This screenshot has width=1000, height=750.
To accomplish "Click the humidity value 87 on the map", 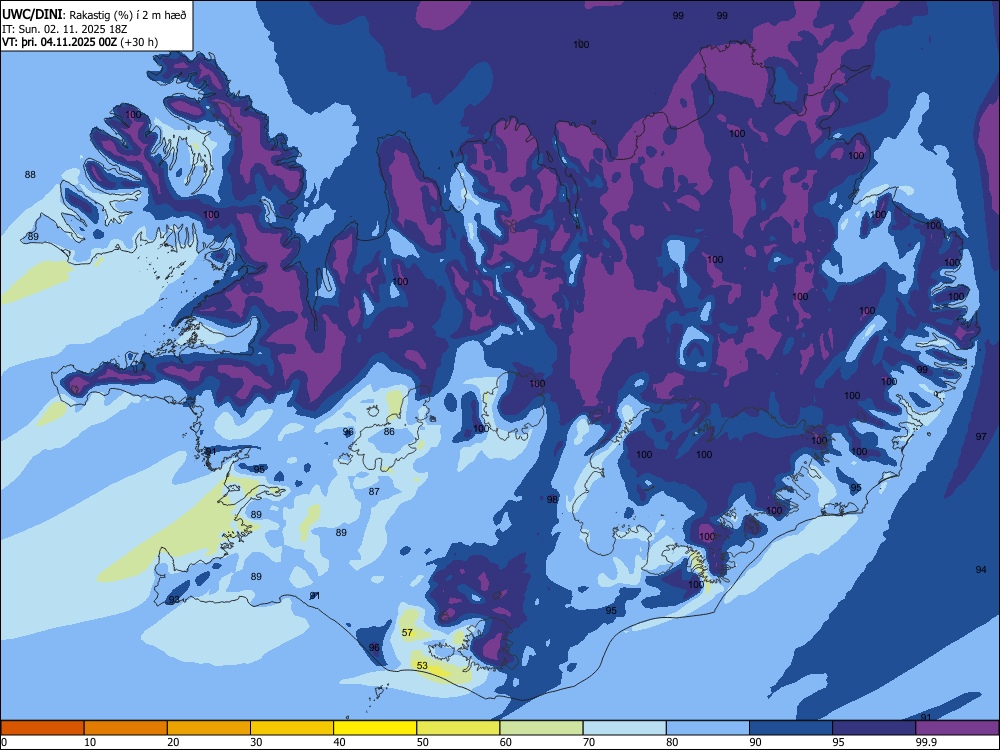I will [374, 491].
